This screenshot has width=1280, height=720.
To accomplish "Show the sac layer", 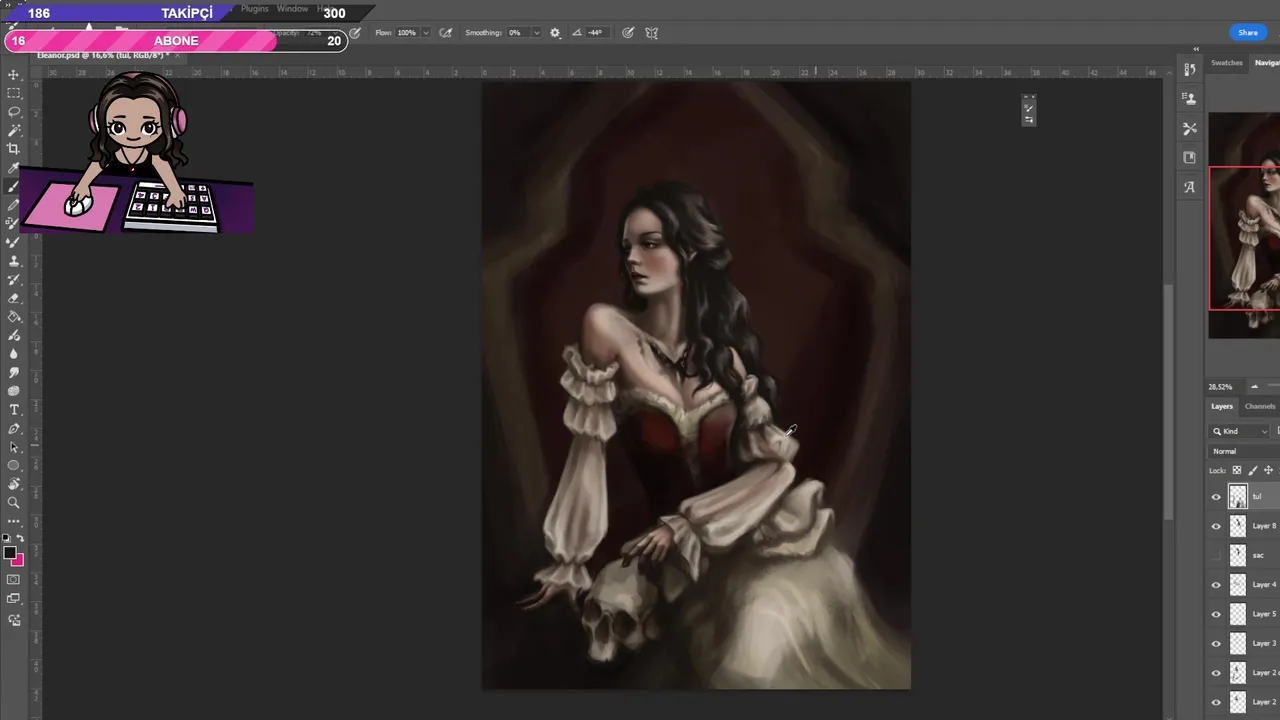I will click(x=1216, y=555).
